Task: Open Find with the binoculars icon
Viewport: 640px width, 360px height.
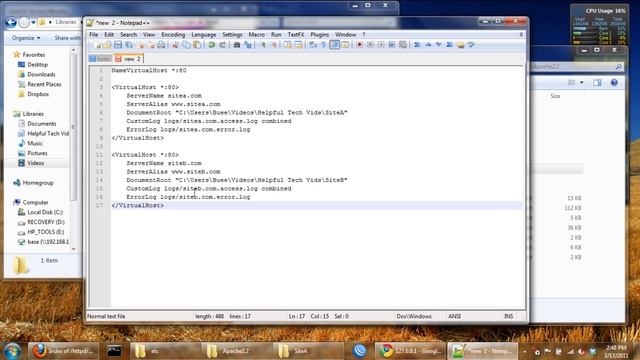Action: coord(237,45)
